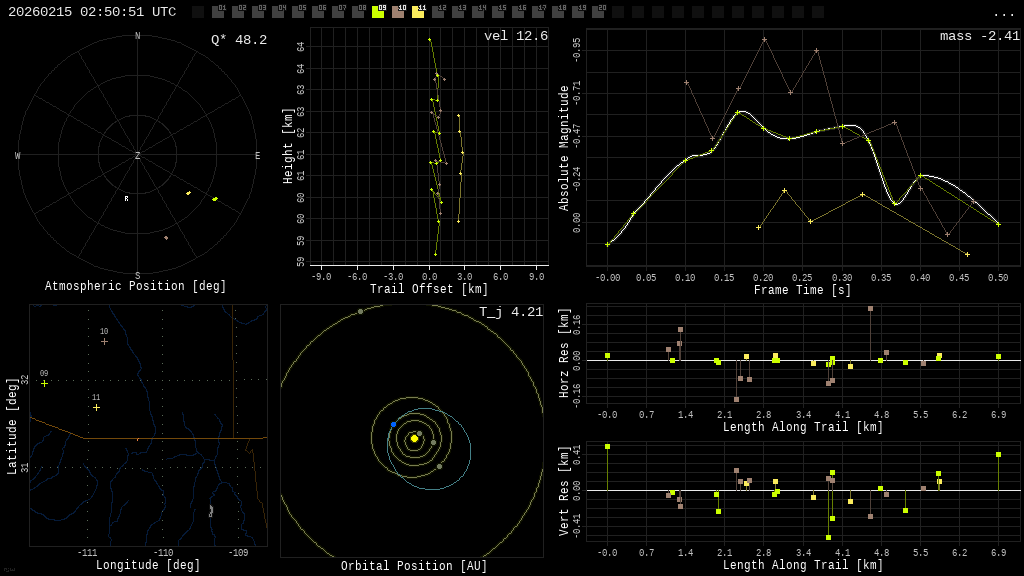Click station 10 cross marker on map
The height and width of the screenshot is (576, 1024).
(104, 341)
